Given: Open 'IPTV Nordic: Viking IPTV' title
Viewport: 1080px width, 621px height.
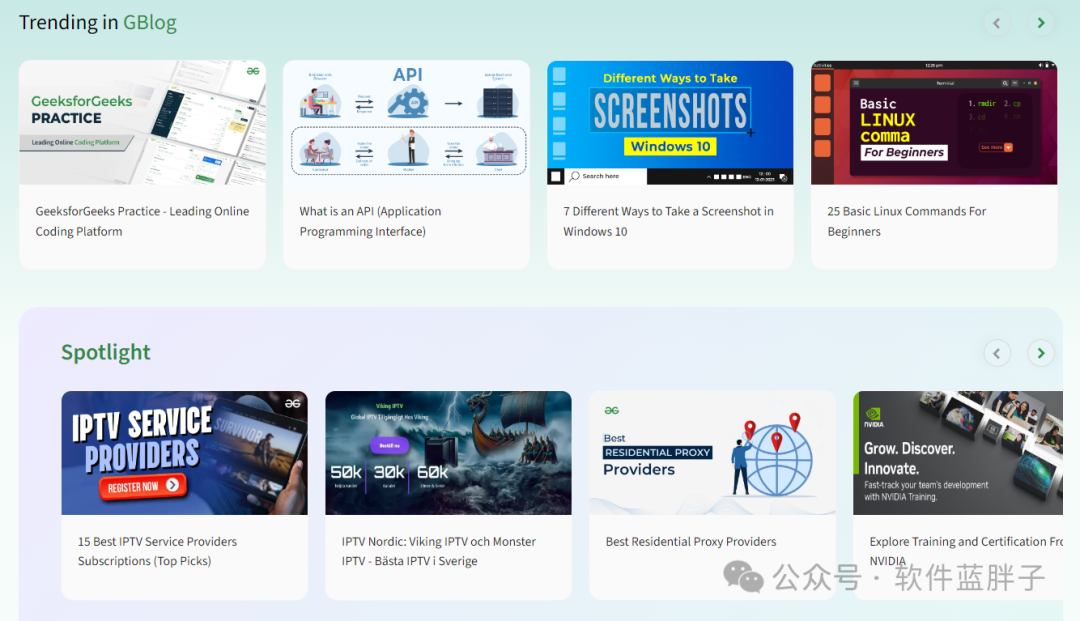Looking at the screenshot, I should [x=439, y=551].
